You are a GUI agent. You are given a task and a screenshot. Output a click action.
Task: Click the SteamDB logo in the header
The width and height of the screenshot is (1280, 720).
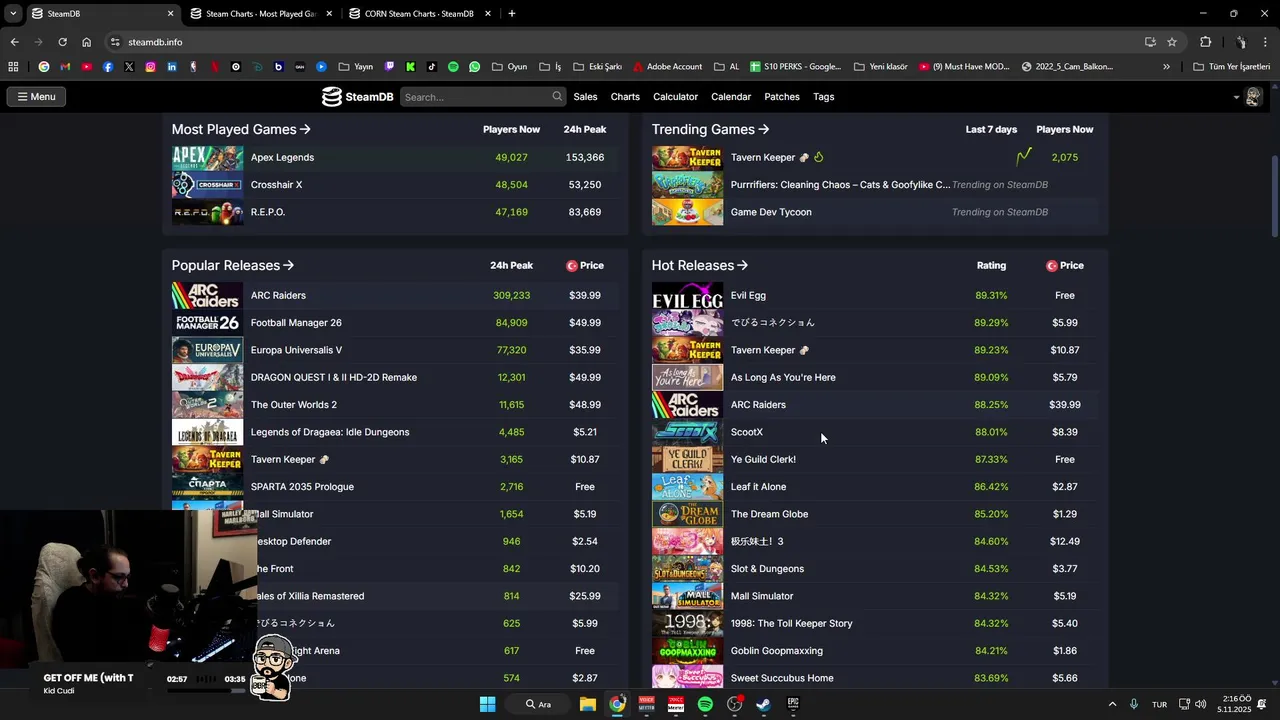click(x=357, y=97)
